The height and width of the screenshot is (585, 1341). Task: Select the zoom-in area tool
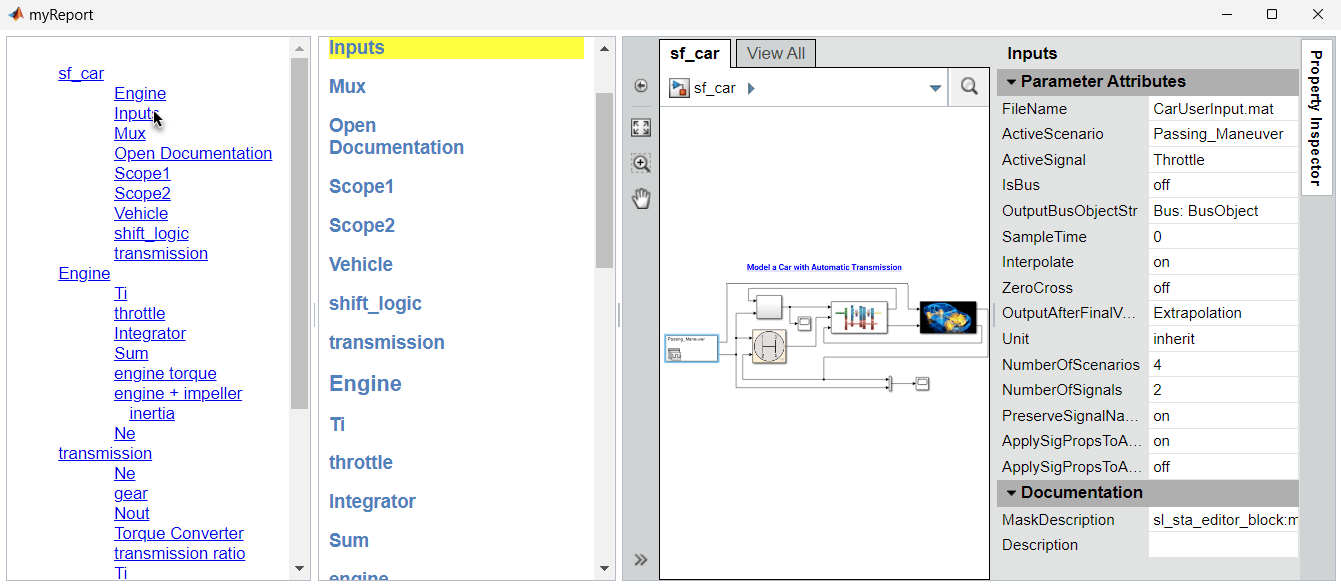click(x=641, y=163)
